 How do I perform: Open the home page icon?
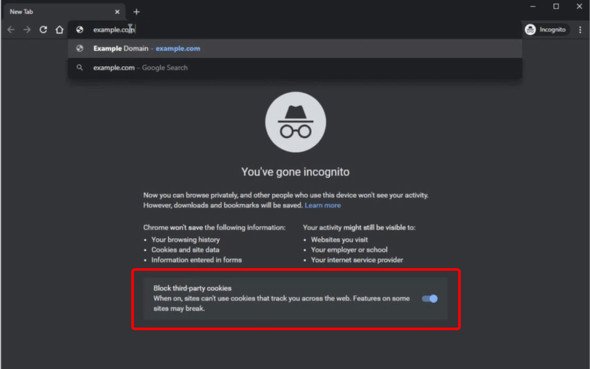pos(59,30)
